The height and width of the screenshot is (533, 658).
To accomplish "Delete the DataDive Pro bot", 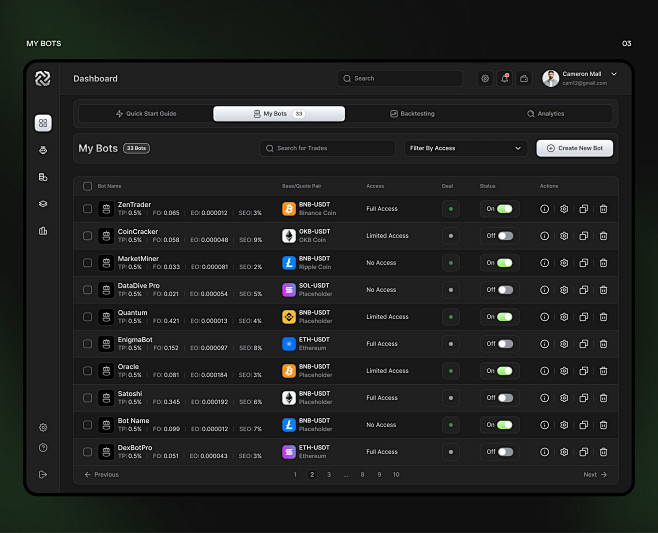I will pyautogui.click(x=603, y=290).
